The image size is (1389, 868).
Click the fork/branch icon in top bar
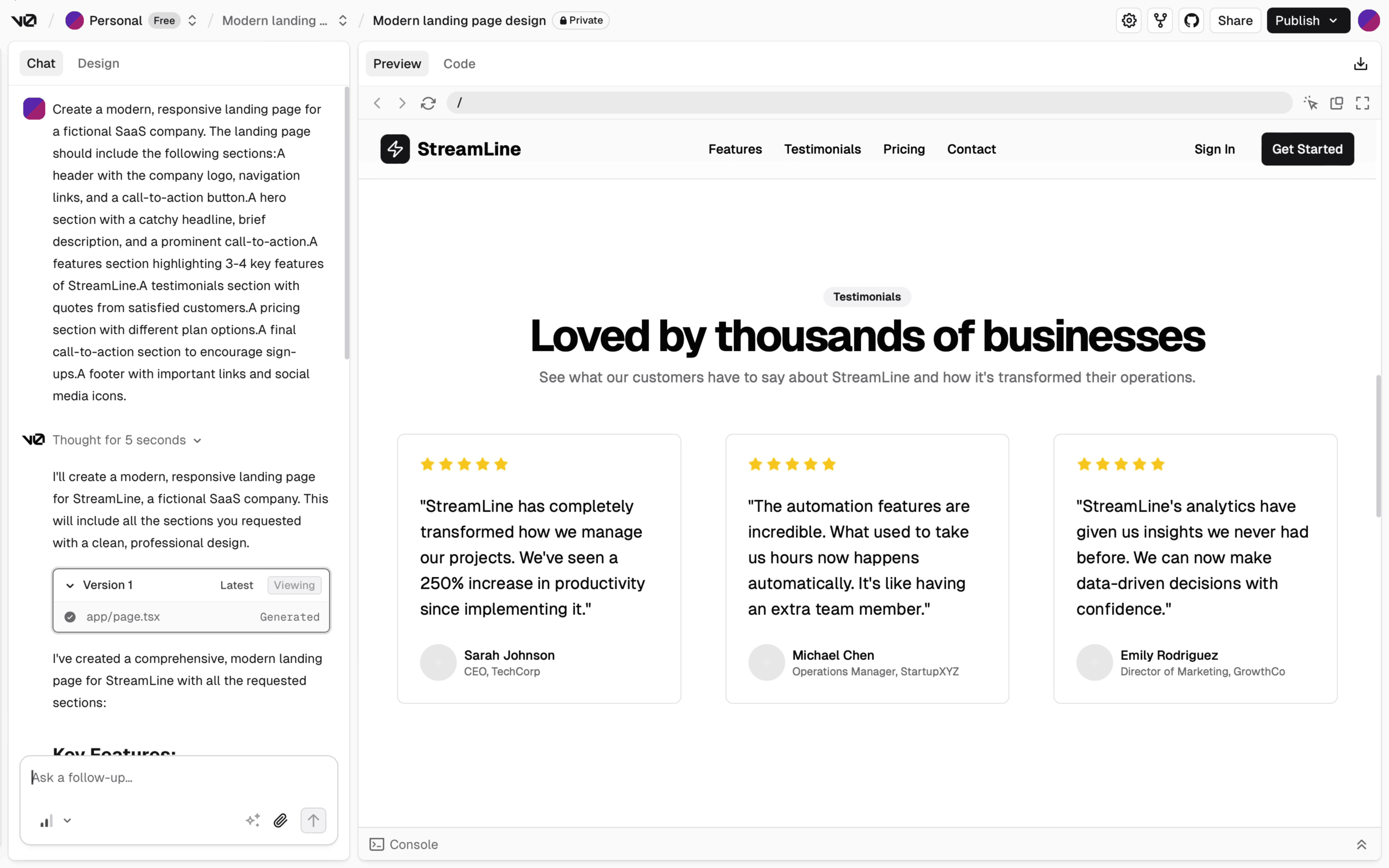tap(1160, 21)
